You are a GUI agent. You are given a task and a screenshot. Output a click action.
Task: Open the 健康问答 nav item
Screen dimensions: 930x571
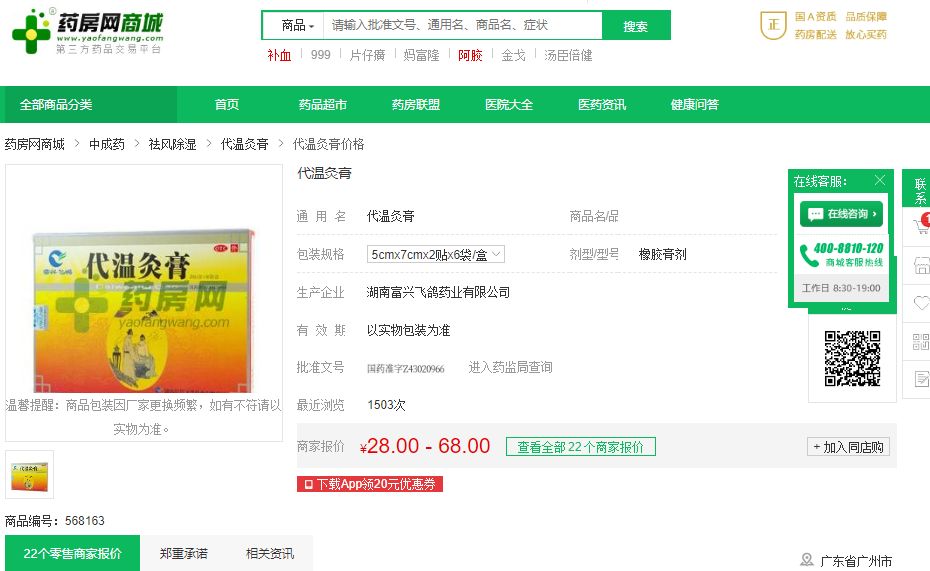coord(695,104)
